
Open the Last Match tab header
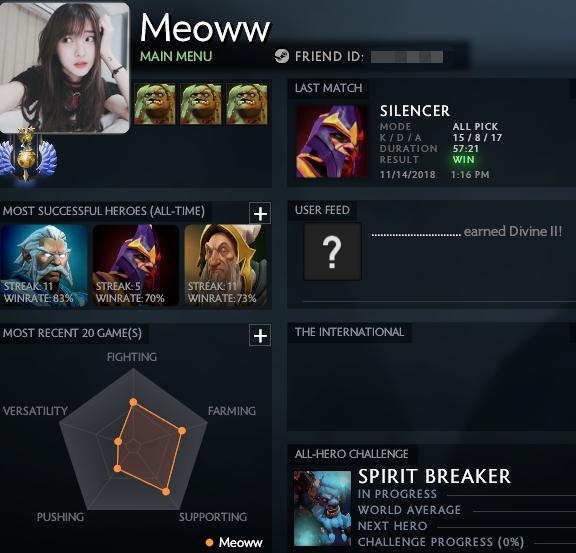(x=328, y=88)
